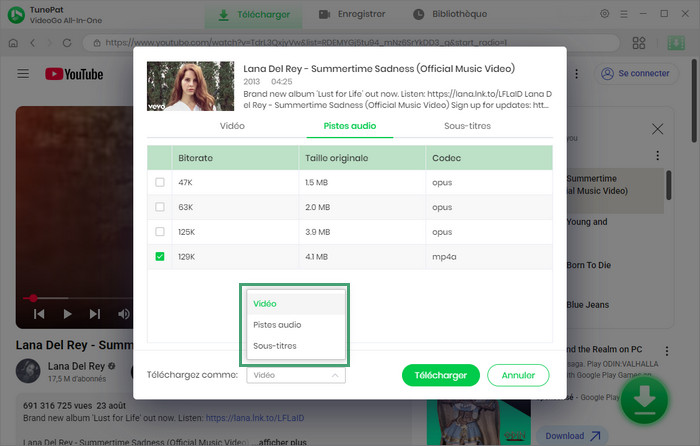Click the green Télécharger button
The image size is (700, 446).
pyautogui.click(x=440, y=375)
